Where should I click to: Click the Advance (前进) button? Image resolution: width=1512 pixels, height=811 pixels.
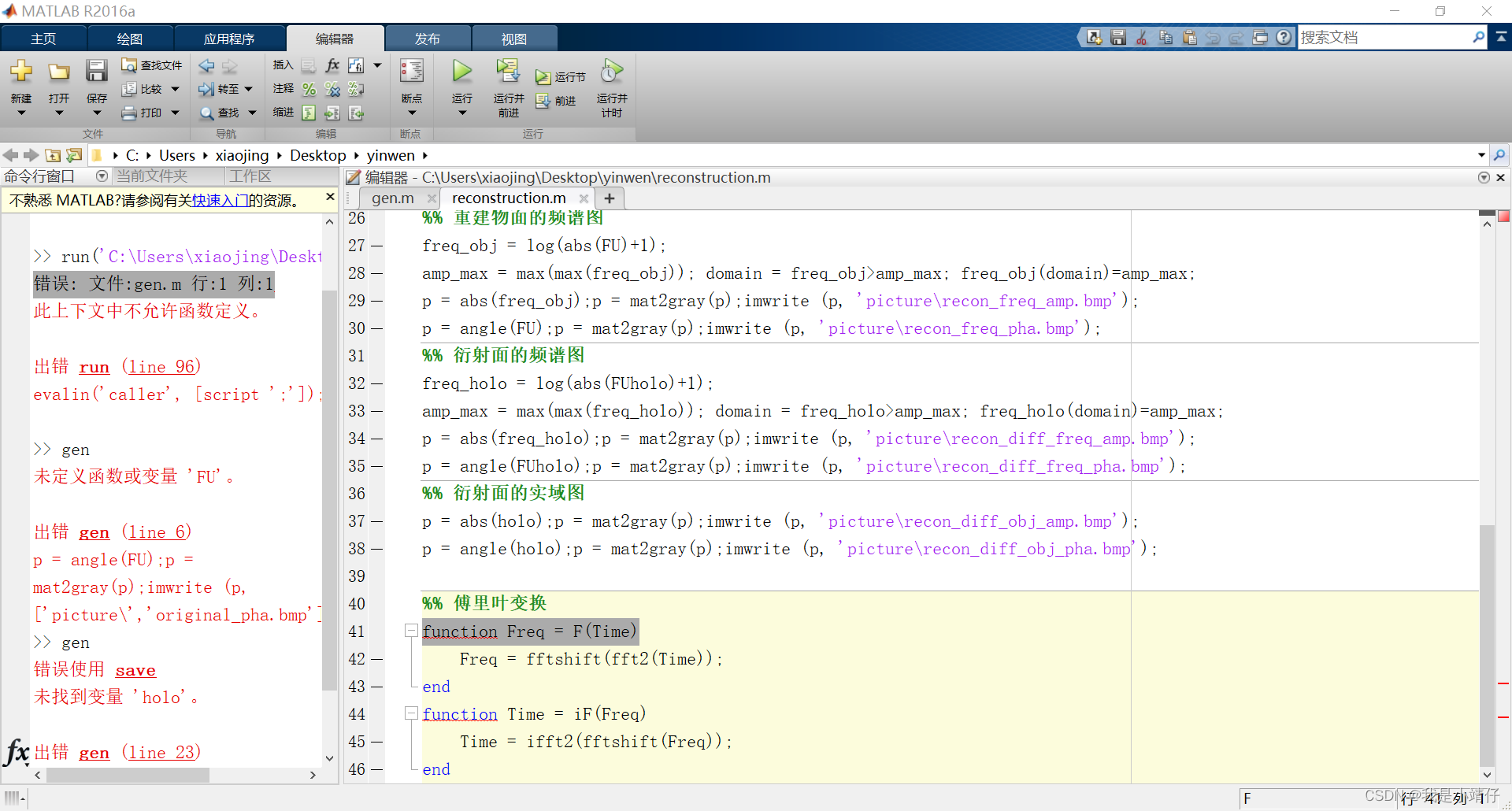(x=556, y=101)
